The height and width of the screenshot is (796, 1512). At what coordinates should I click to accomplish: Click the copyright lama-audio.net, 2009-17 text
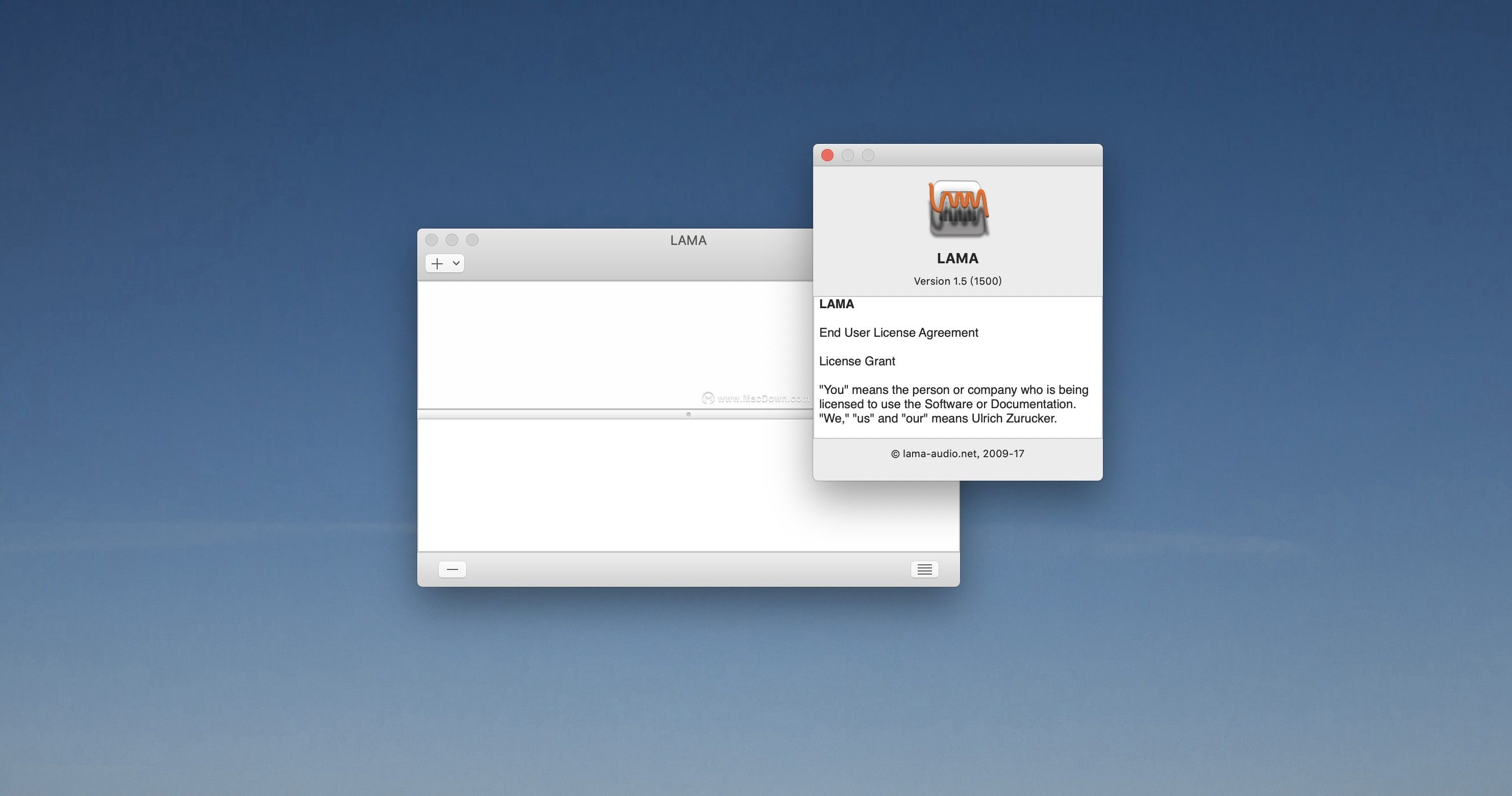[958, 454]
